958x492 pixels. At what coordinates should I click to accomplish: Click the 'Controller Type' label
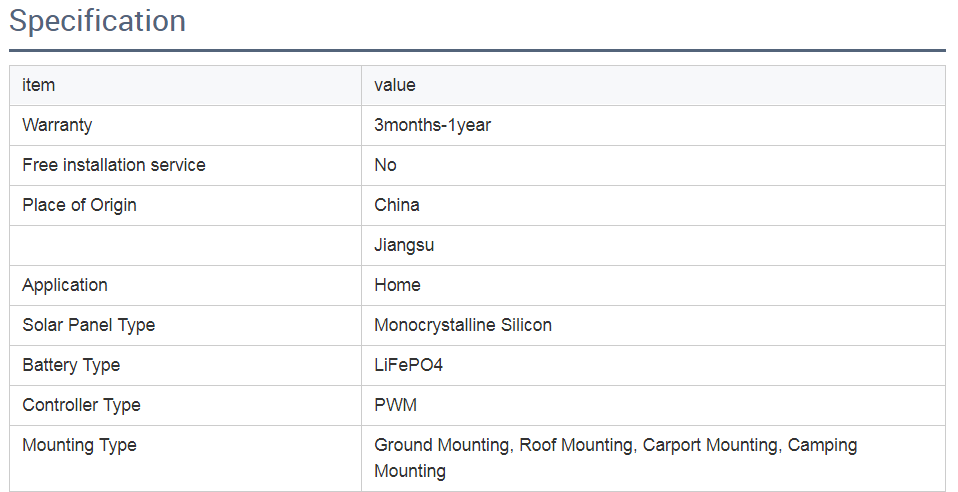click(x=81, y=405)
